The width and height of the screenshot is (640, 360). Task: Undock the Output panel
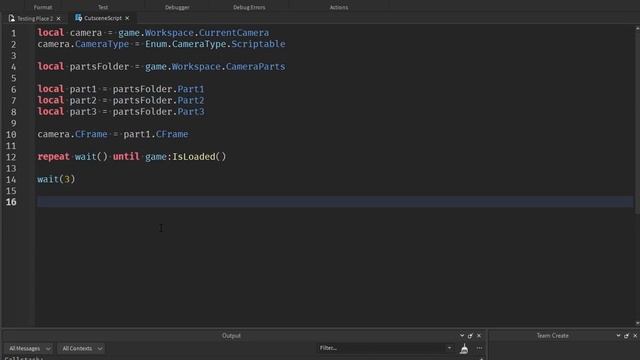click(x=470, y=336)
